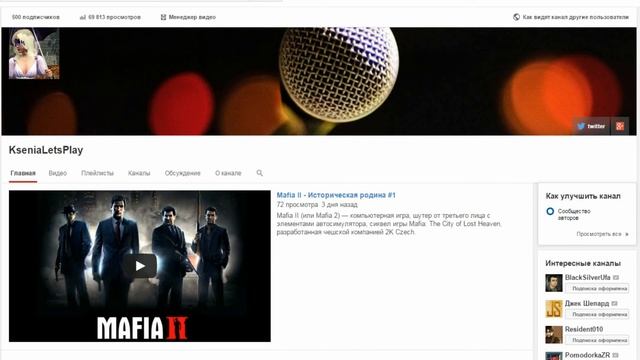The height and width of the screenshot is (360, 640).
Task: Click the globe icon beside Как видят канал
Action: (516, 17)
